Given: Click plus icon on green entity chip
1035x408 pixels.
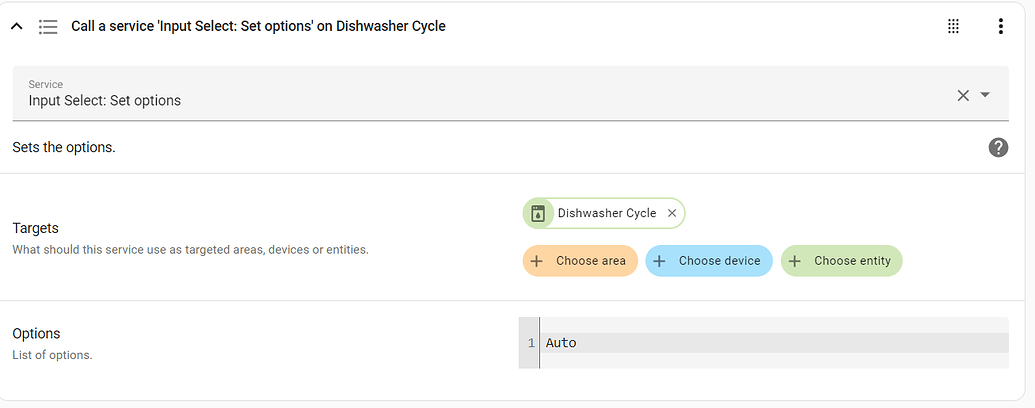Looking at the screenshot, I should [x=795, y=261].
